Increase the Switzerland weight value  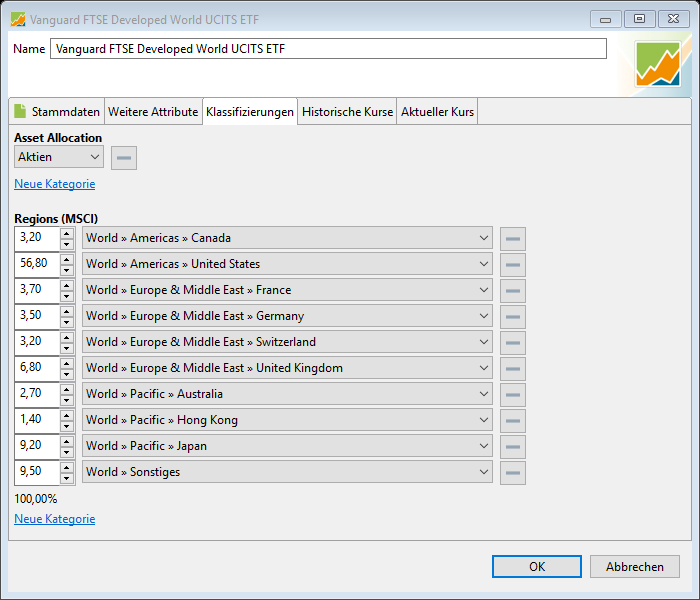(67, 337)
